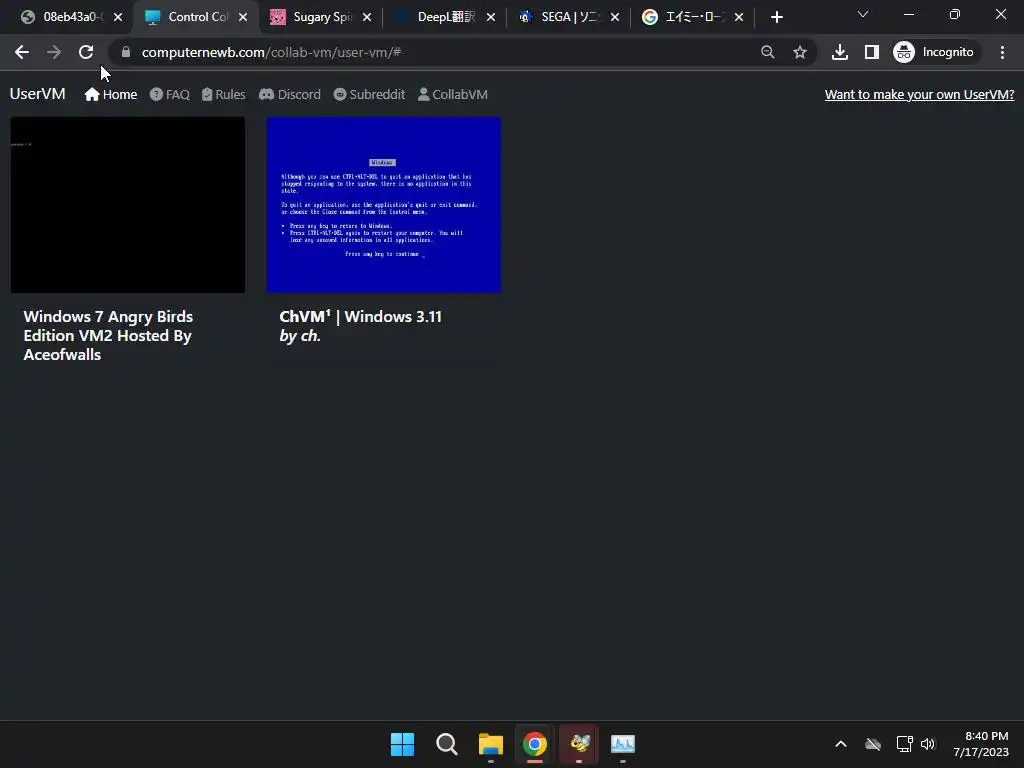
Task: Open the Windows Start menu
Action: click(x=402, y=744)
